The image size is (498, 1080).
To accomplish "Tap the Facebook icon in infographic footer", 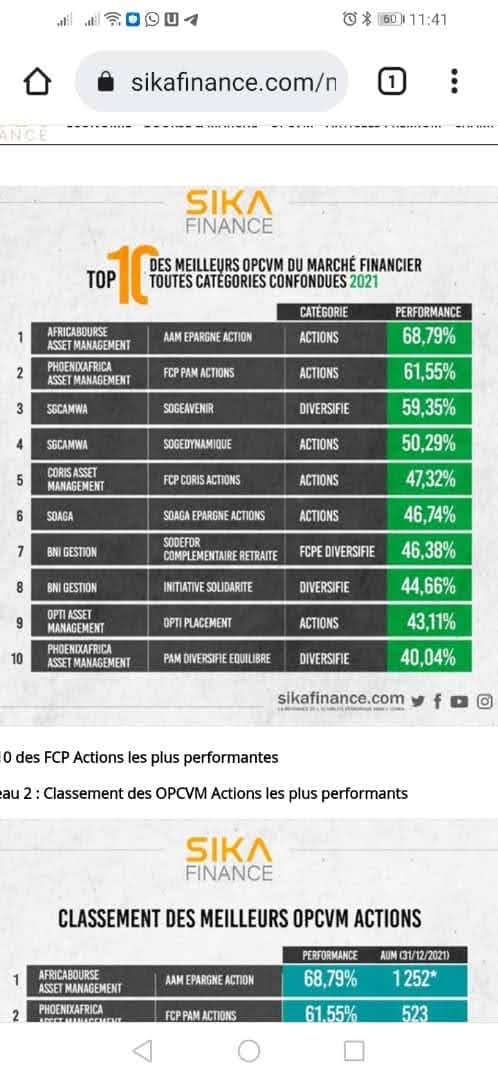I will point(438,702).
